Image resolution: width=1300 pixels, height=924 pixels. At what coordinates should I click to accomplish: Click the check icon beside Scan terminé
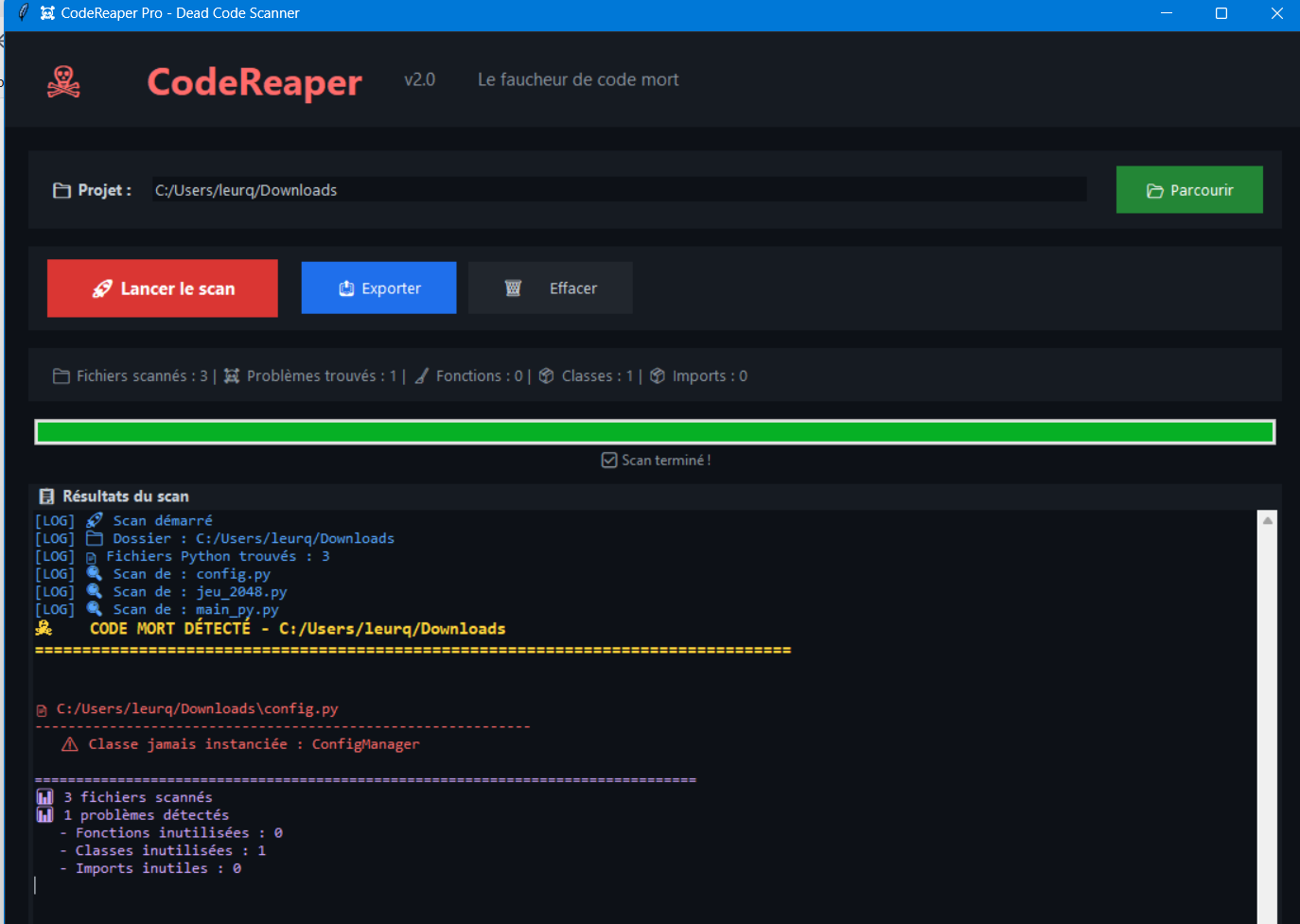pyautogui.click(x=609, y=461)
